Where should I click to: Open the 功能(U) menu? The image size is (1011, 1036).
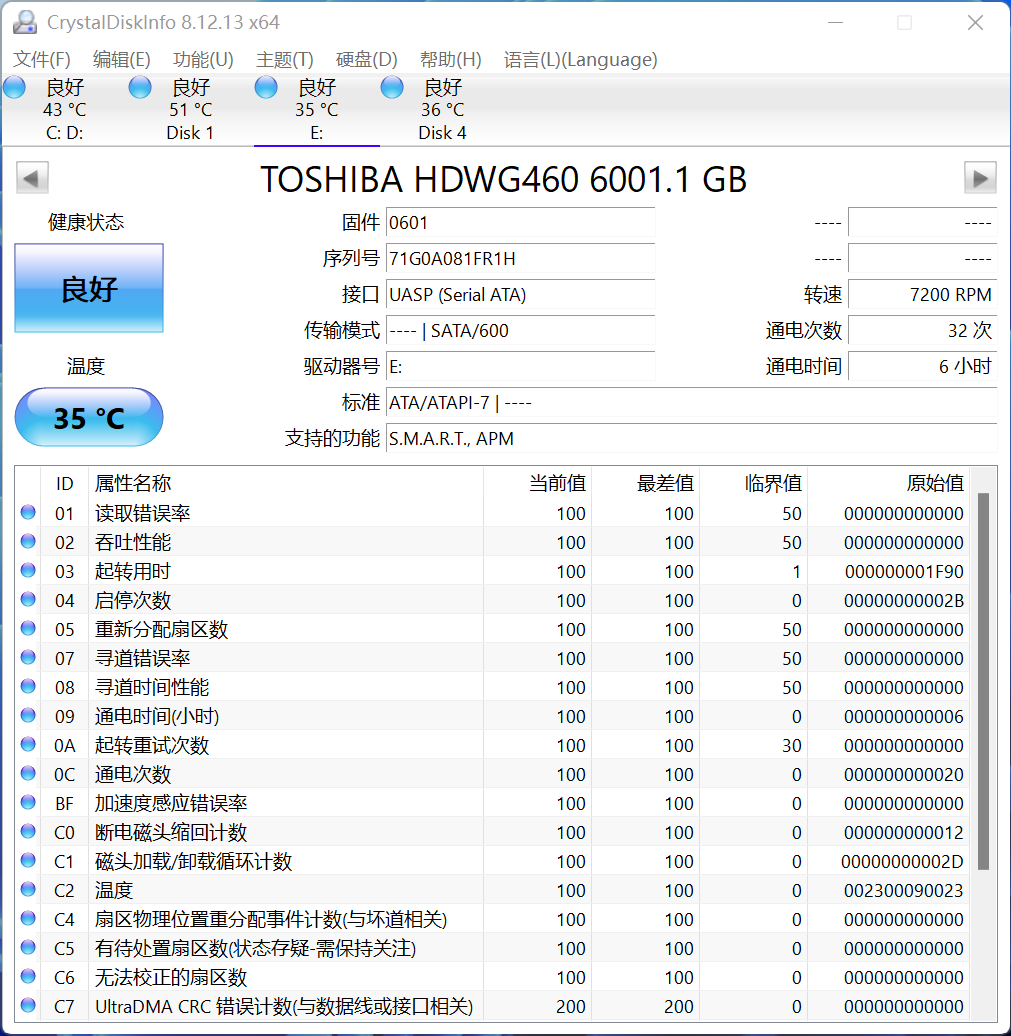tap(203, 59)
